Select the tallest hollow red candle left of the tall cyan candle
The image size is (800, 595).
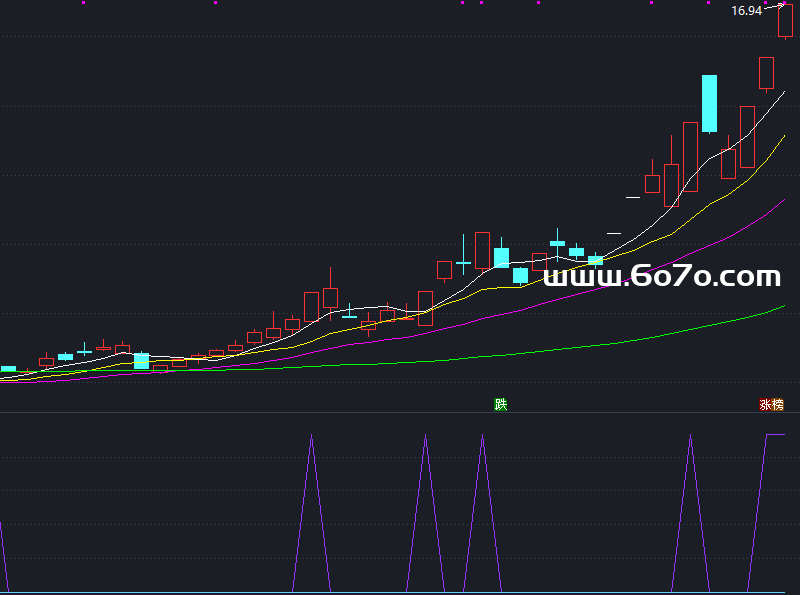point(690,156)
